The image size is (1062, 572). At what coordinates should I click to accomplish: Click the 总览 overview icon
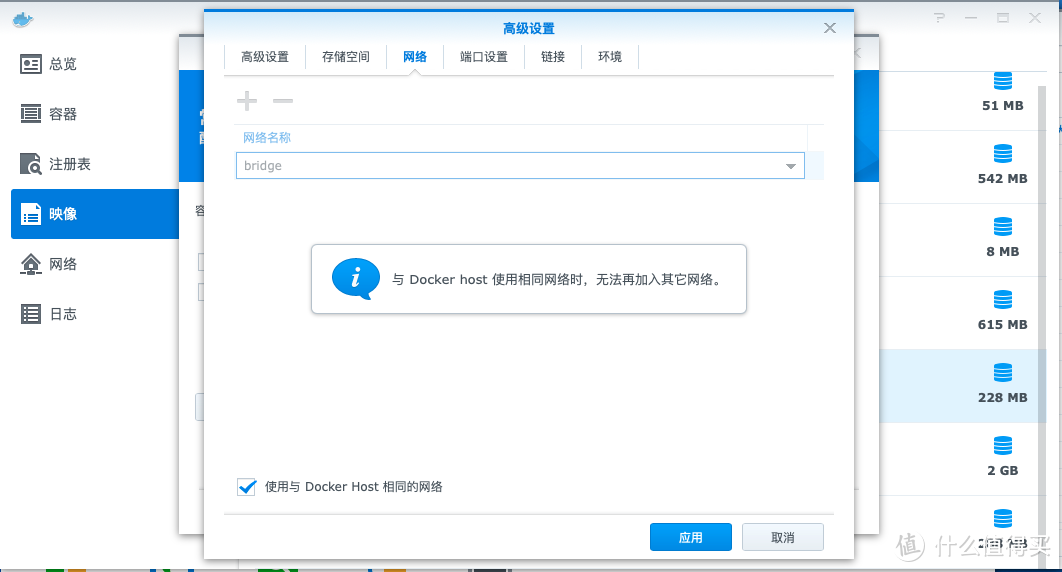(x=30, y=64)
